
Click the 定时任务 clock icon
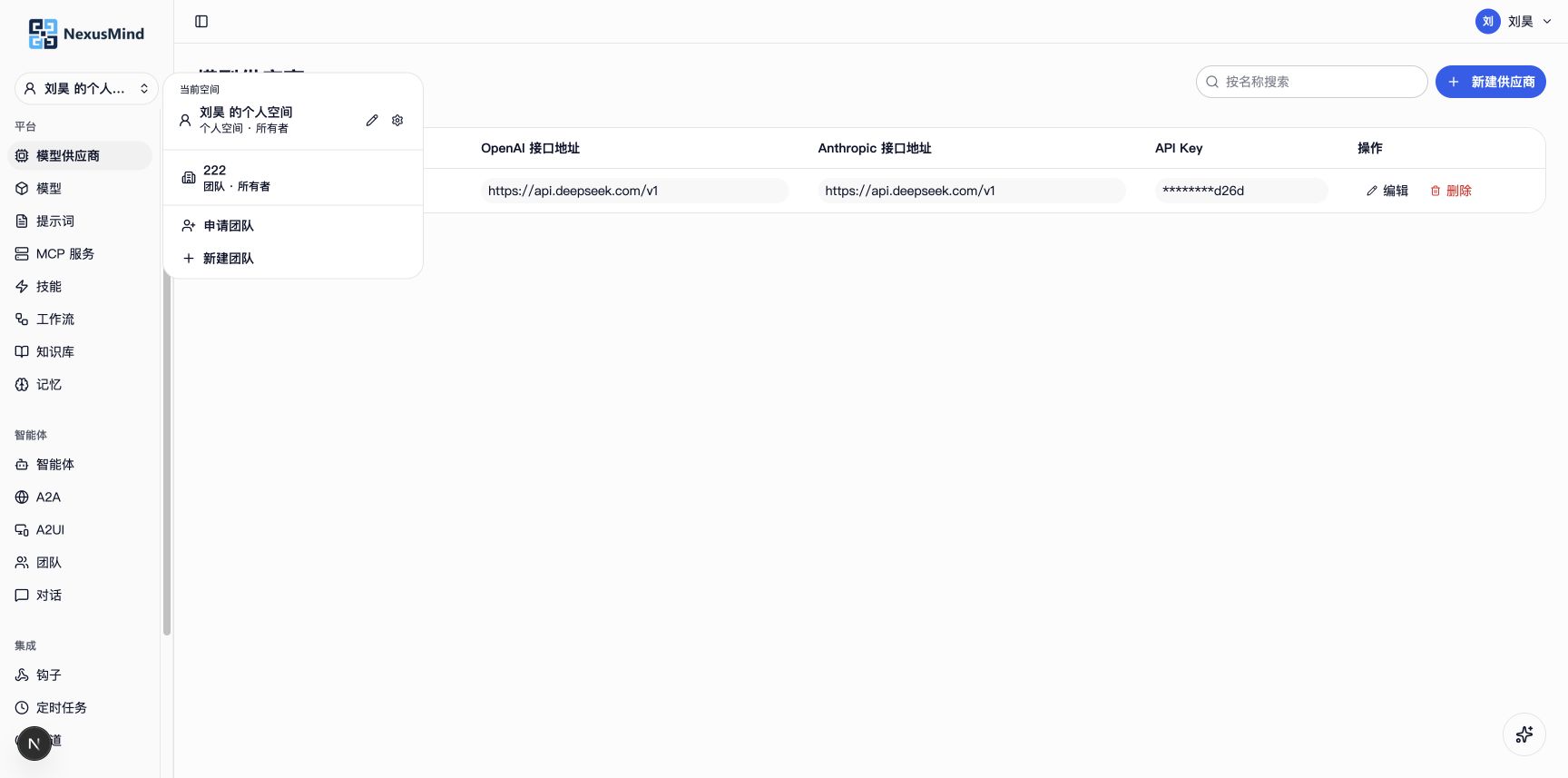coord(22,707)
